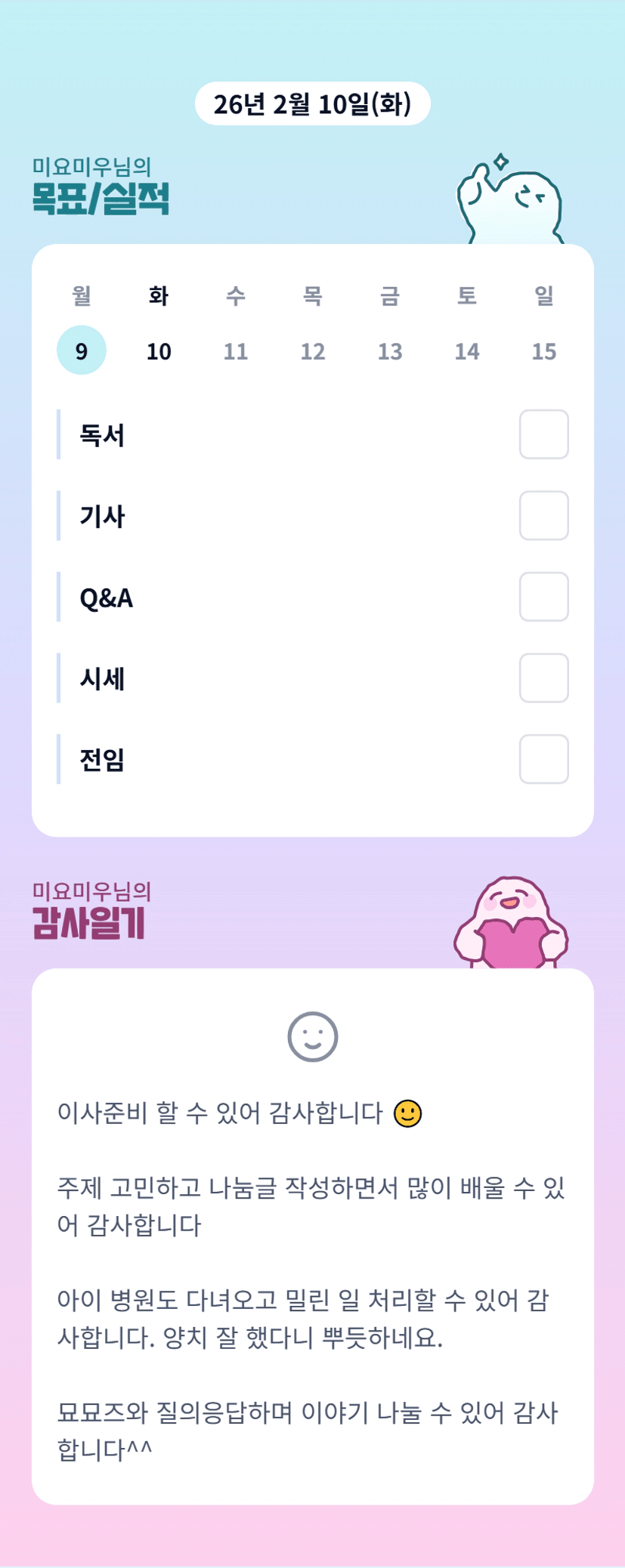Select Monday the 9th in the week row
Screen dimensions: 625x1568
[82, 350]
